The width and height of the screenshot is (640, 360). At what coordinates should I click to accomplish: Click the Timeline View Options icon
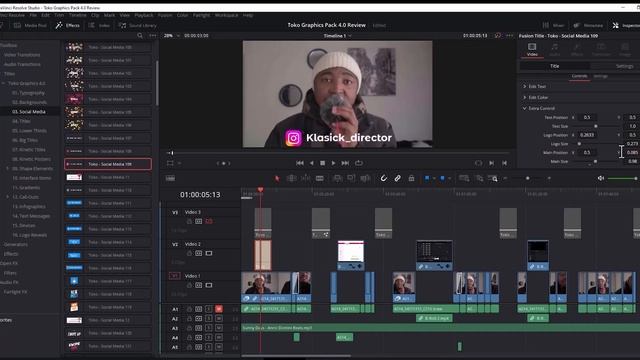point(170,178)
